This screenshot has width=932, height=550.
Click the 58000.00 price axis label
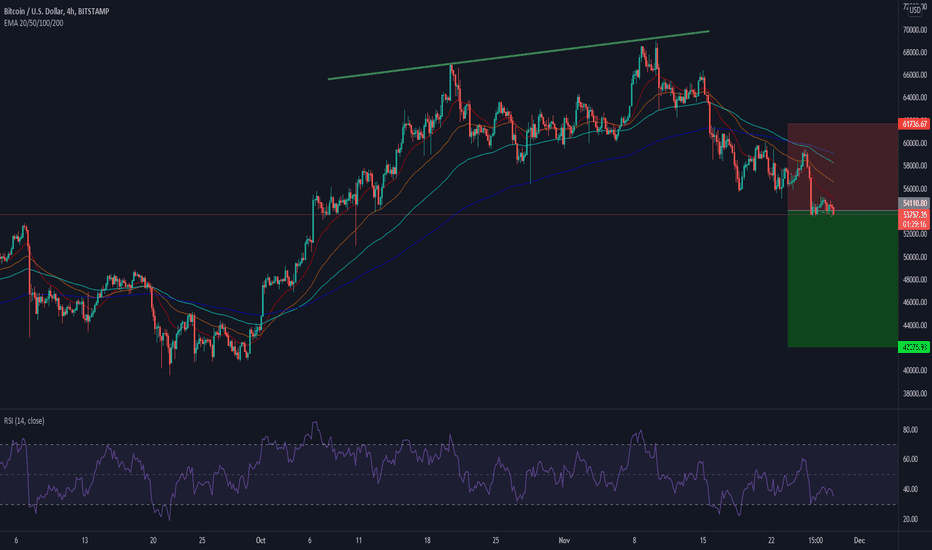915,166
